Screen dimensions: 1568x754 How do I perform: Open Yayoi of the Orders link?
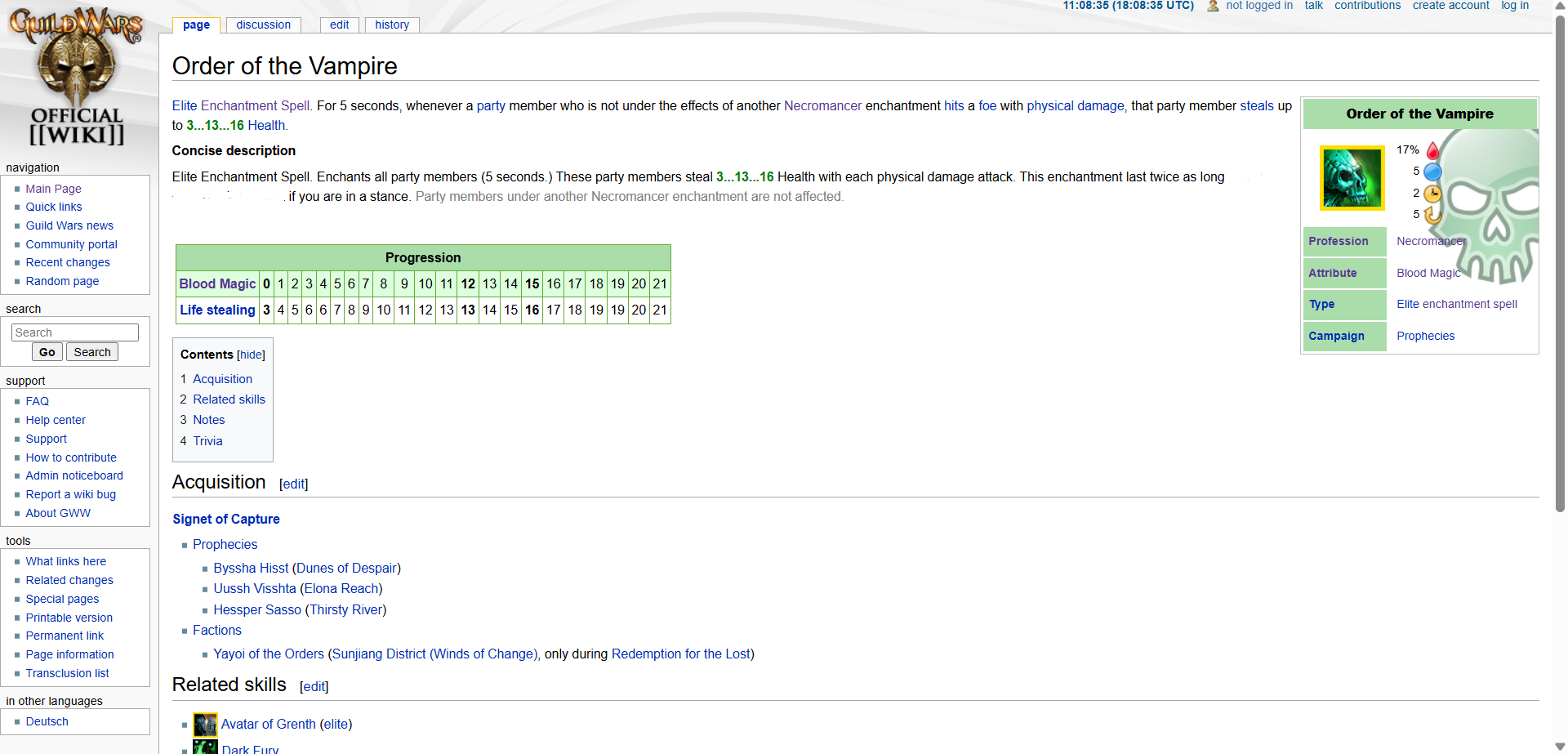[269, 654]
